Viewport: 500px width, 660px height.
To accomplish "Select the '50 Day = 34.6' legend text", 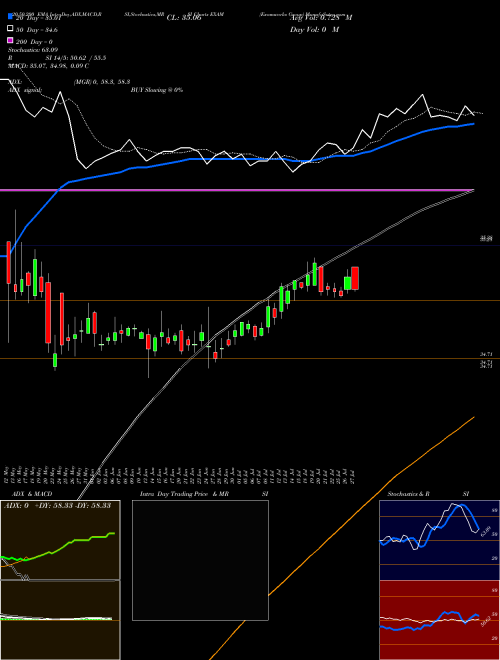I will point(37,30).
